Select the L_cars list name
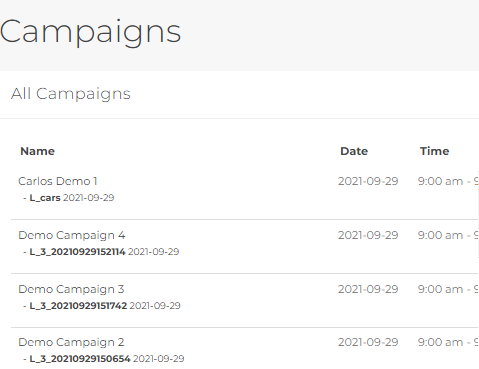479x369 pixels. tap(45, 198)
